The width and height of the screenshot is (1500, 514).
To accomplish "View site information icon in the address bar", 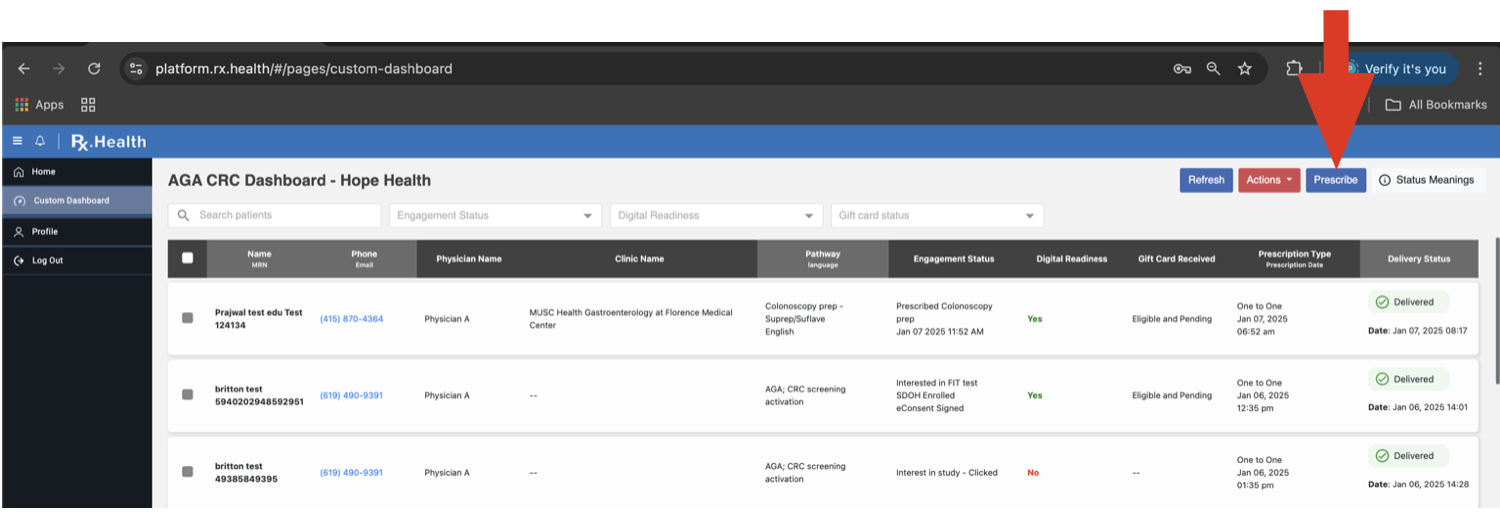I will tap(137, 69).
